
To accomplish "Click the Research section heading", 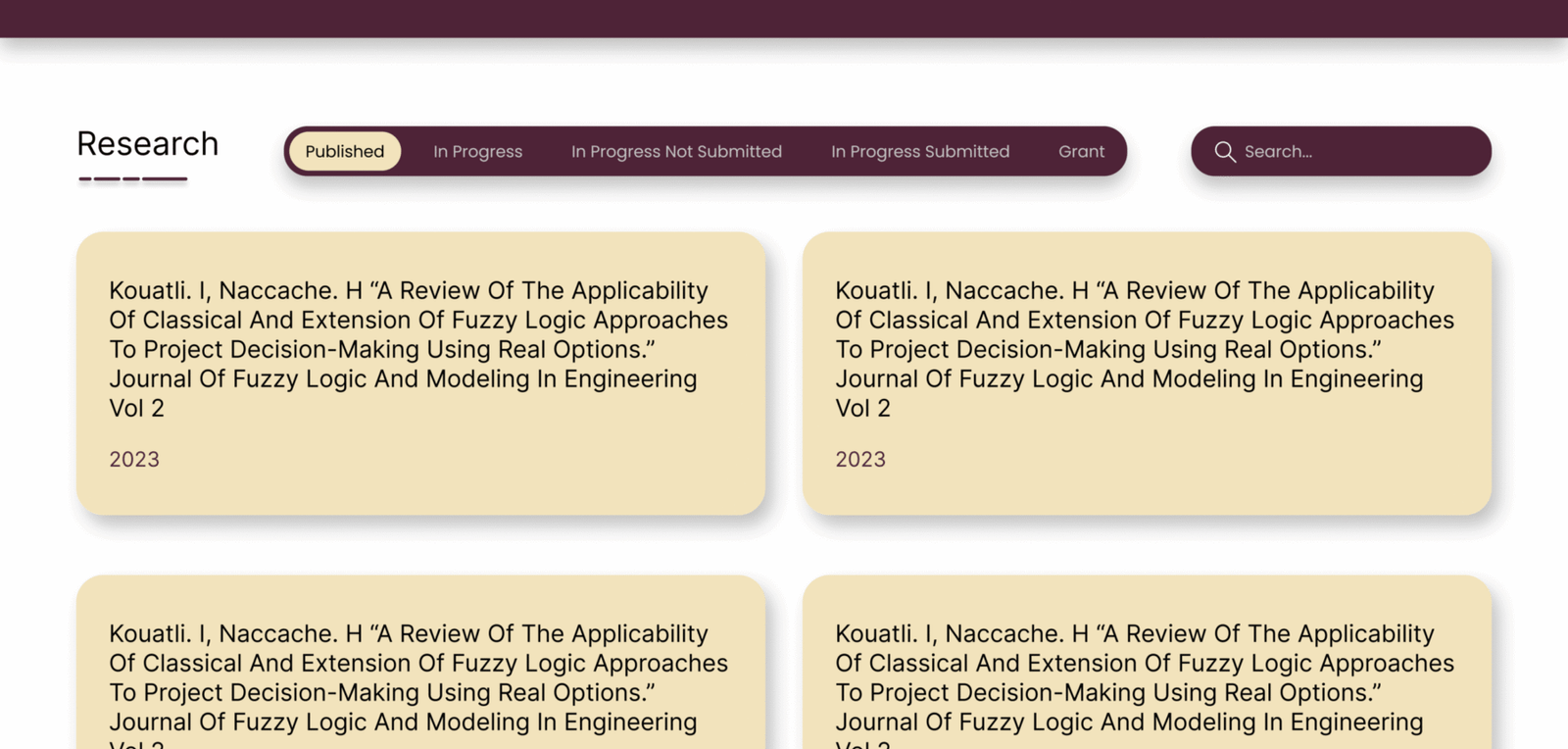I will coord(148,144).
